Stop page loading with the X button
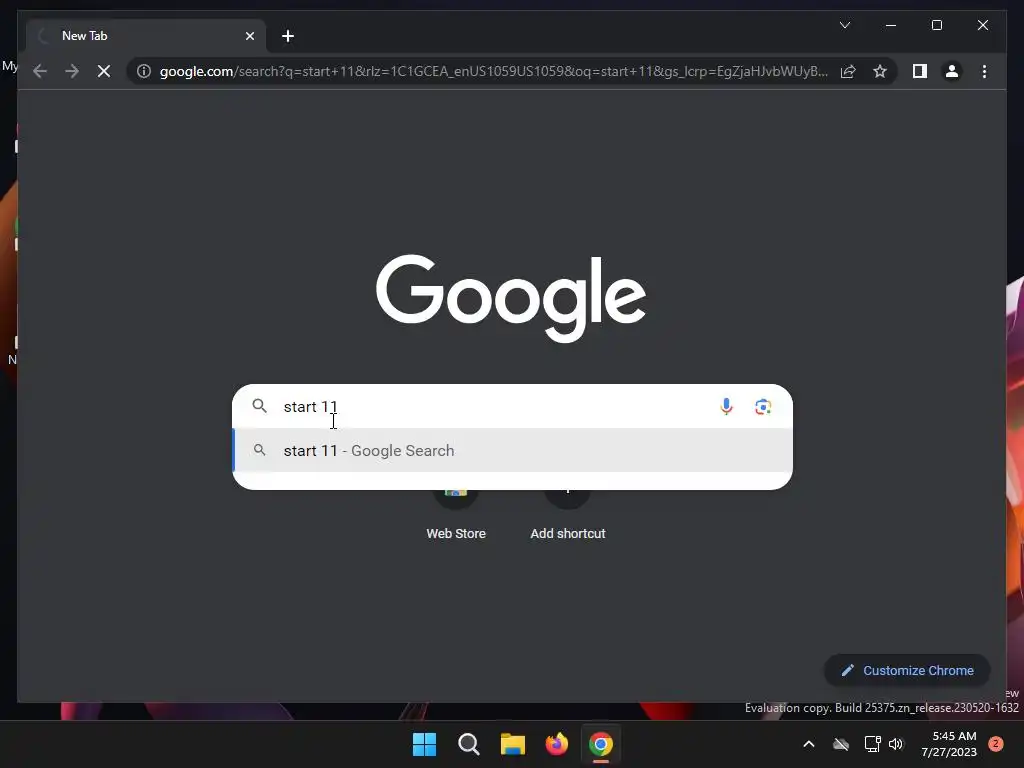The width and height of the screenshot is (1024, 768). pyautogui.click(x=104, y=71)
